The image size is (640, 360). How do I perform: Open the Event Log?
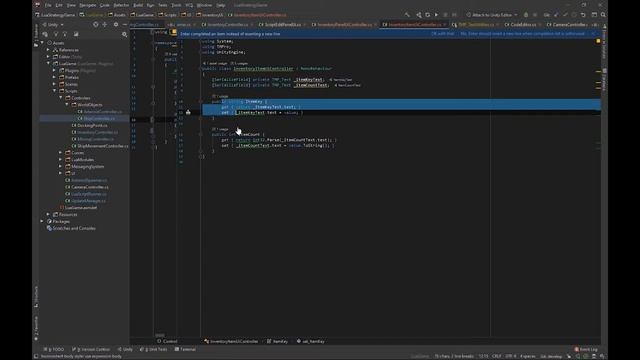[587, 349]
